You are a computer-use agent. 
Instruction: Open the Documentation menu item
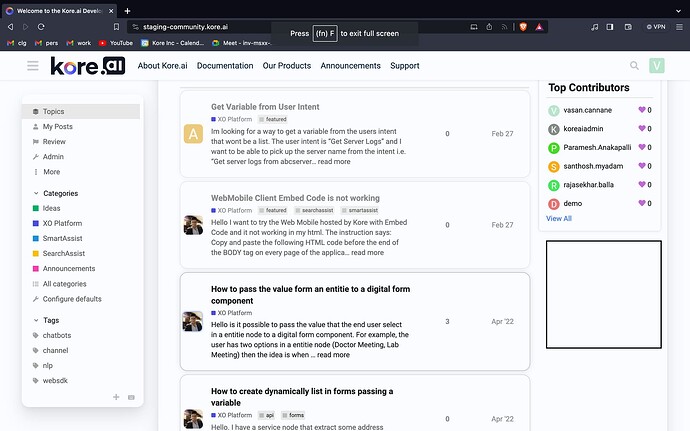tap(225, 66)
